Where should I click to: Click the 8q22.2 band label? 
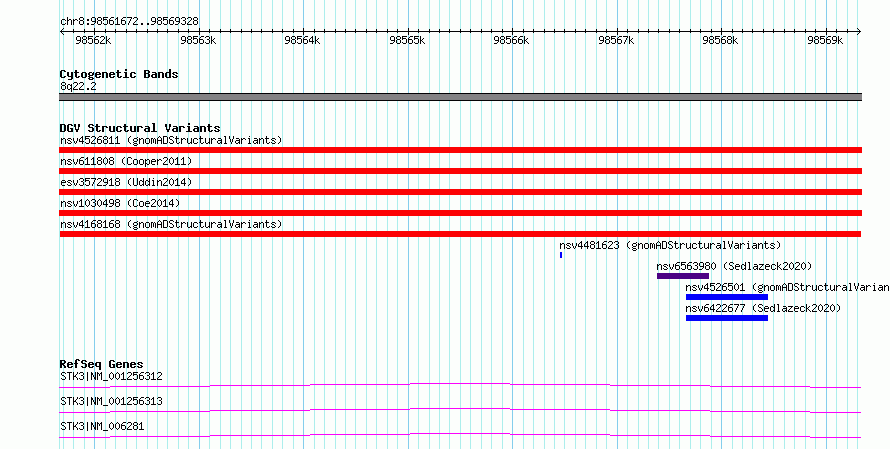pos(78,86)
